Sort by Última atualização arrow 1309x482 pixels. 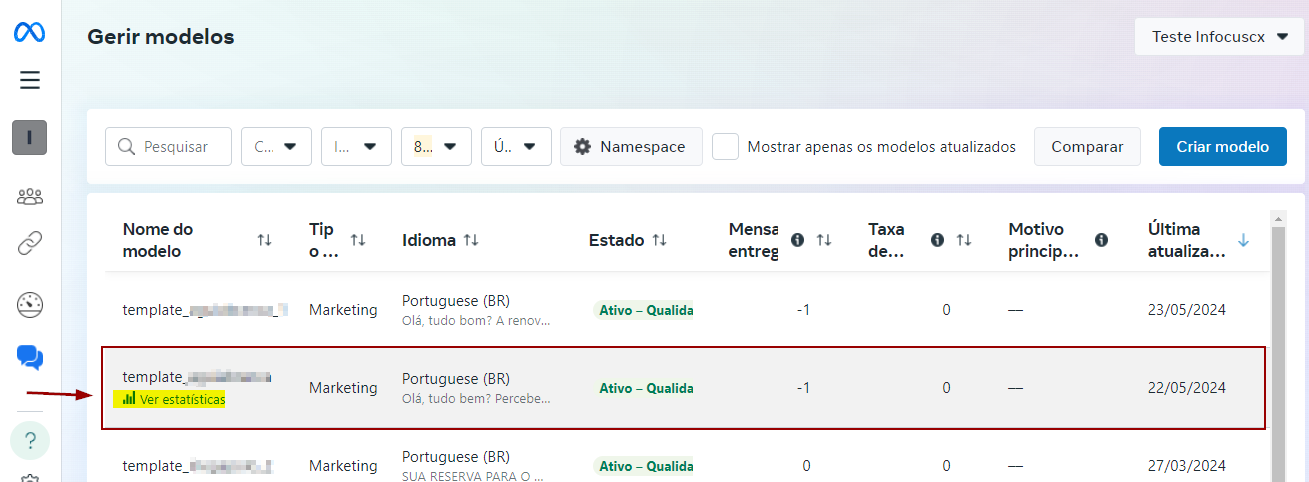[x=1244, y=240]
